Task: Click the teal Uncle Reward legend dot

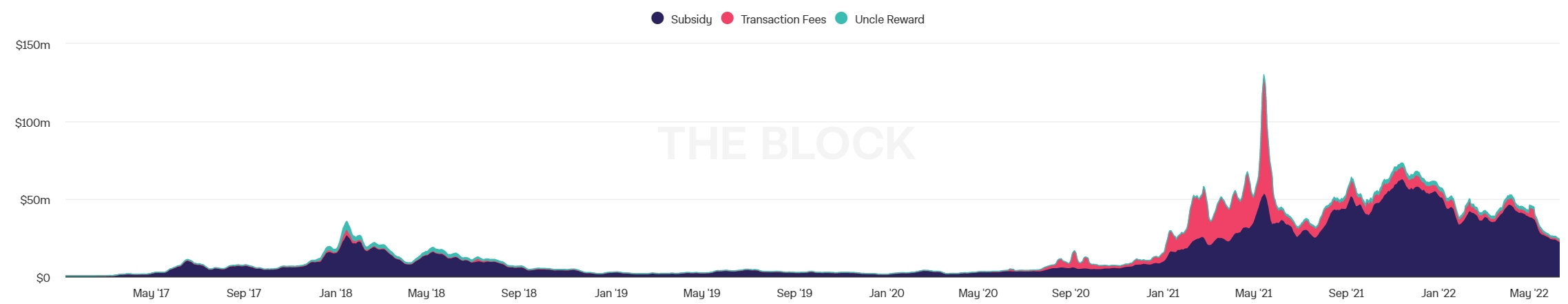Action: tap(841, 19)
